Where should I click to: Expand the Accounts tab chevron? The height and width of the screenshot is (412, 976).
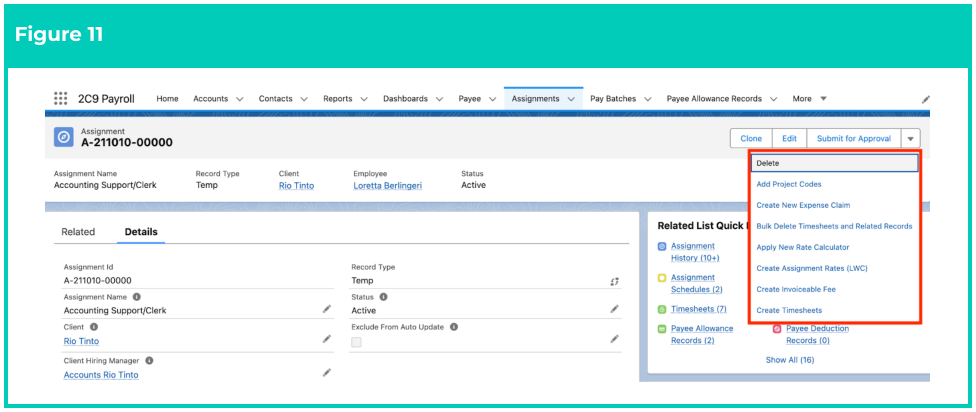[240, 99]
